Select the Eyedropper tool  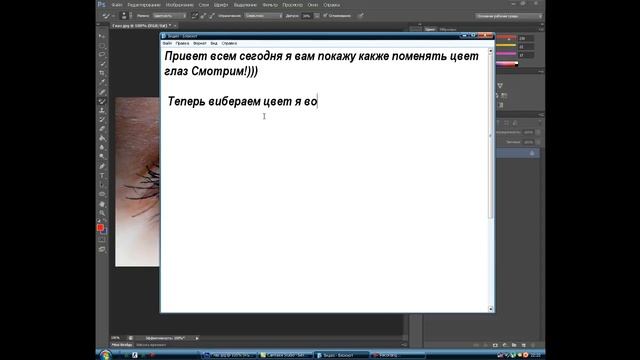coord(102,82)
